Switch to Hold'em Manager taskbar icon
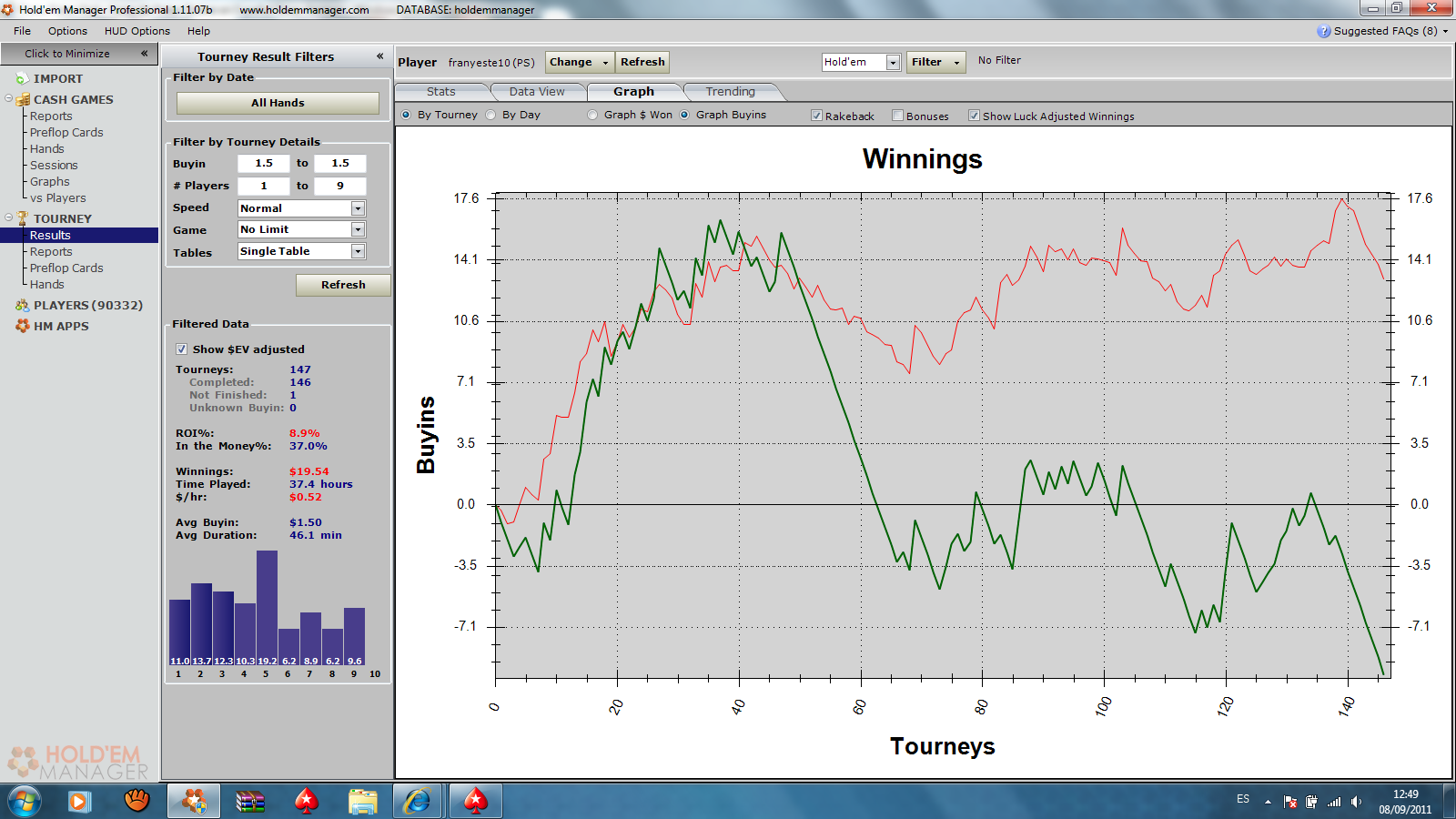1456x819 pixels. 193,802
